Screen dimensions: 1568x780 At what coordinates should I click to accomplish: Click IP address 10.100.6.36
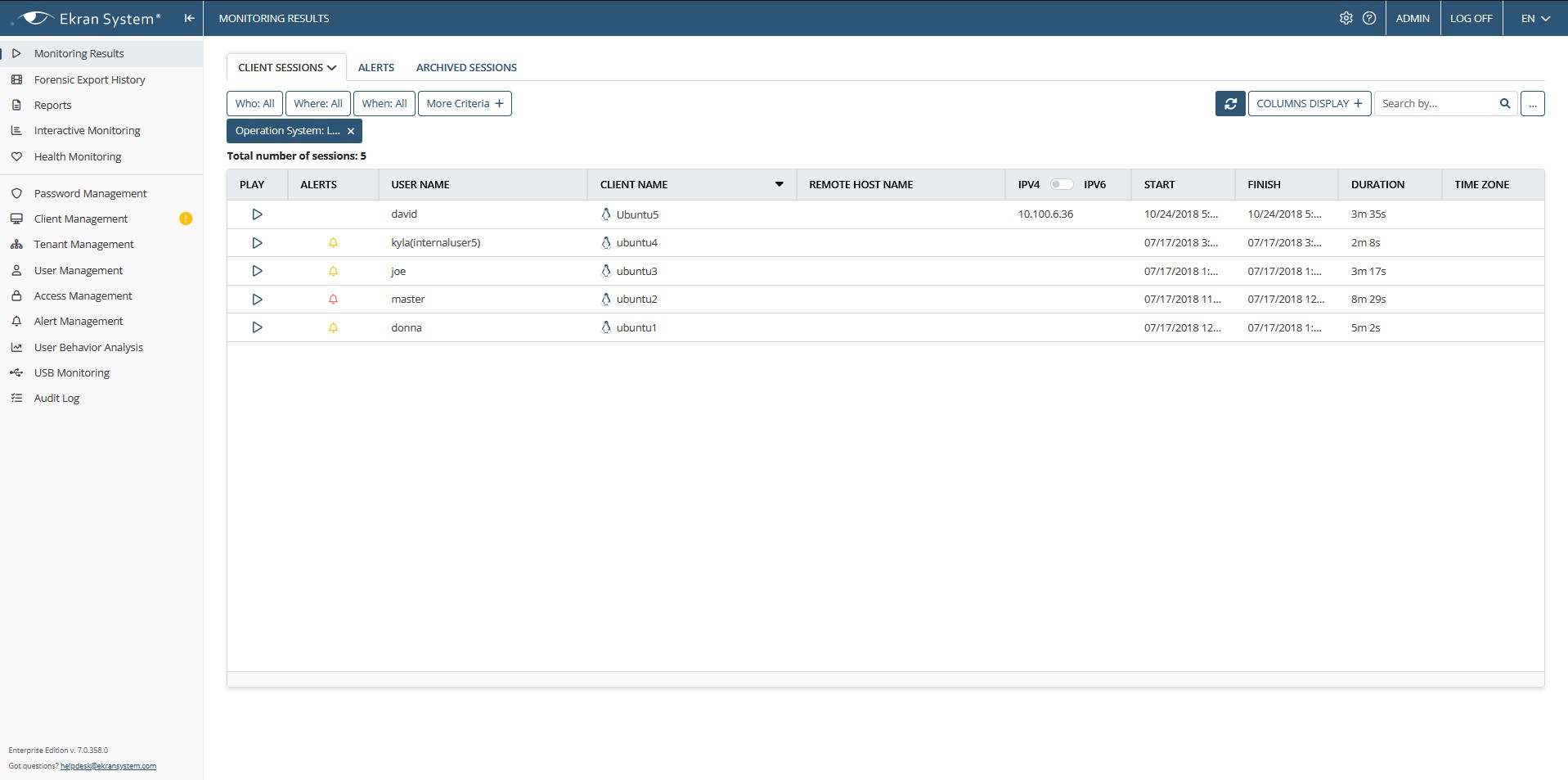1045,214
